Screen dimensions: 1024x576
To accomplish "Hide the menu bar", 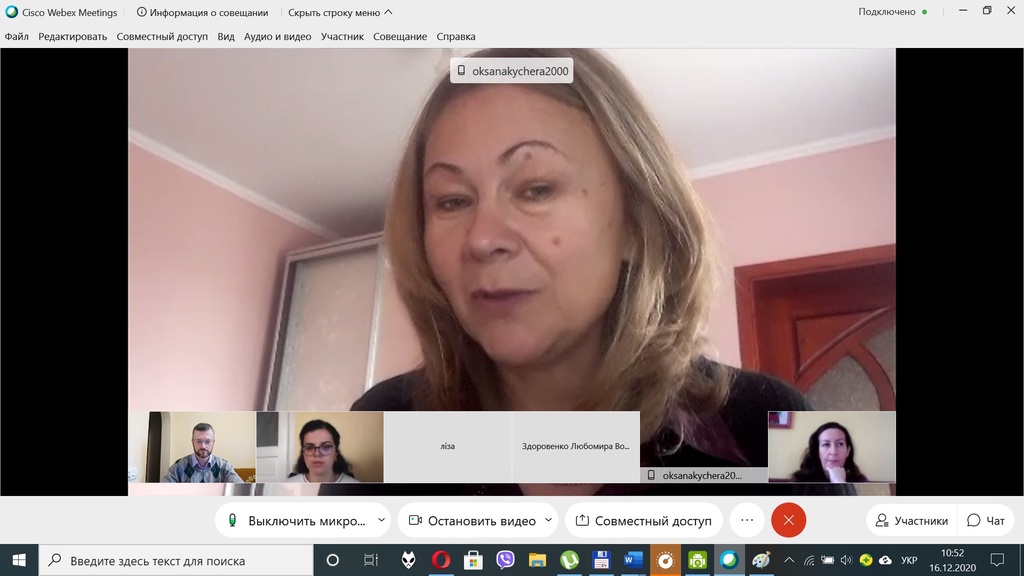I will coord(340,12).
